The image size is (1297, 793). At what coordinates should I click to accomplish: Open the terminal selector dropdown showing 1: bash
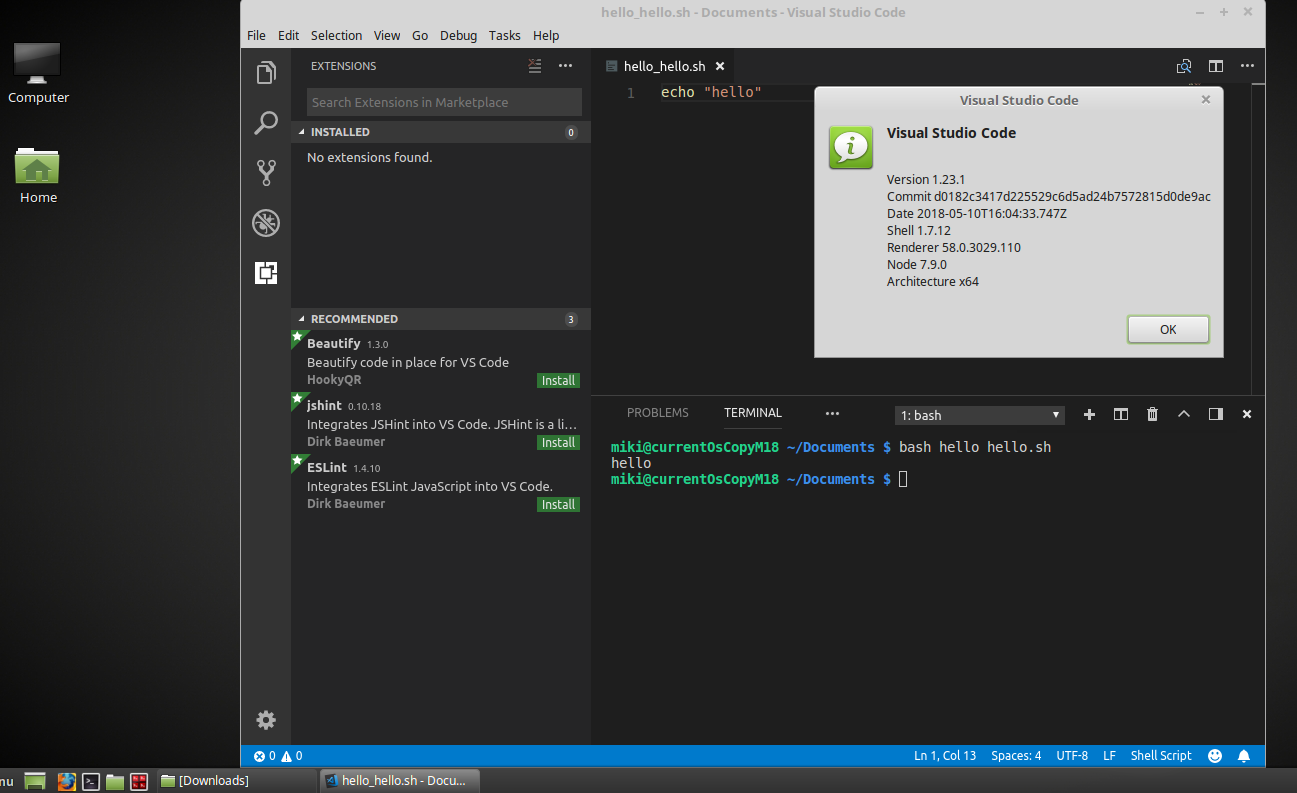pos(978,413)
